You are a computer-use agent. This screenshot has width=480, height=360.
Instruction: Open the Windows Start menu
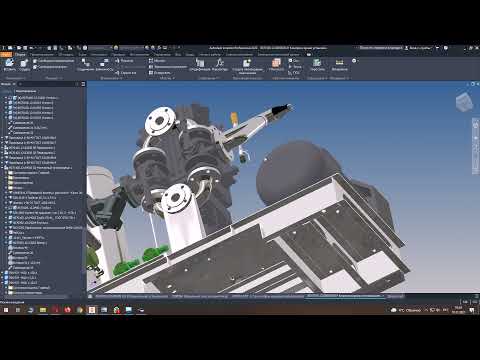coord(6,310)
